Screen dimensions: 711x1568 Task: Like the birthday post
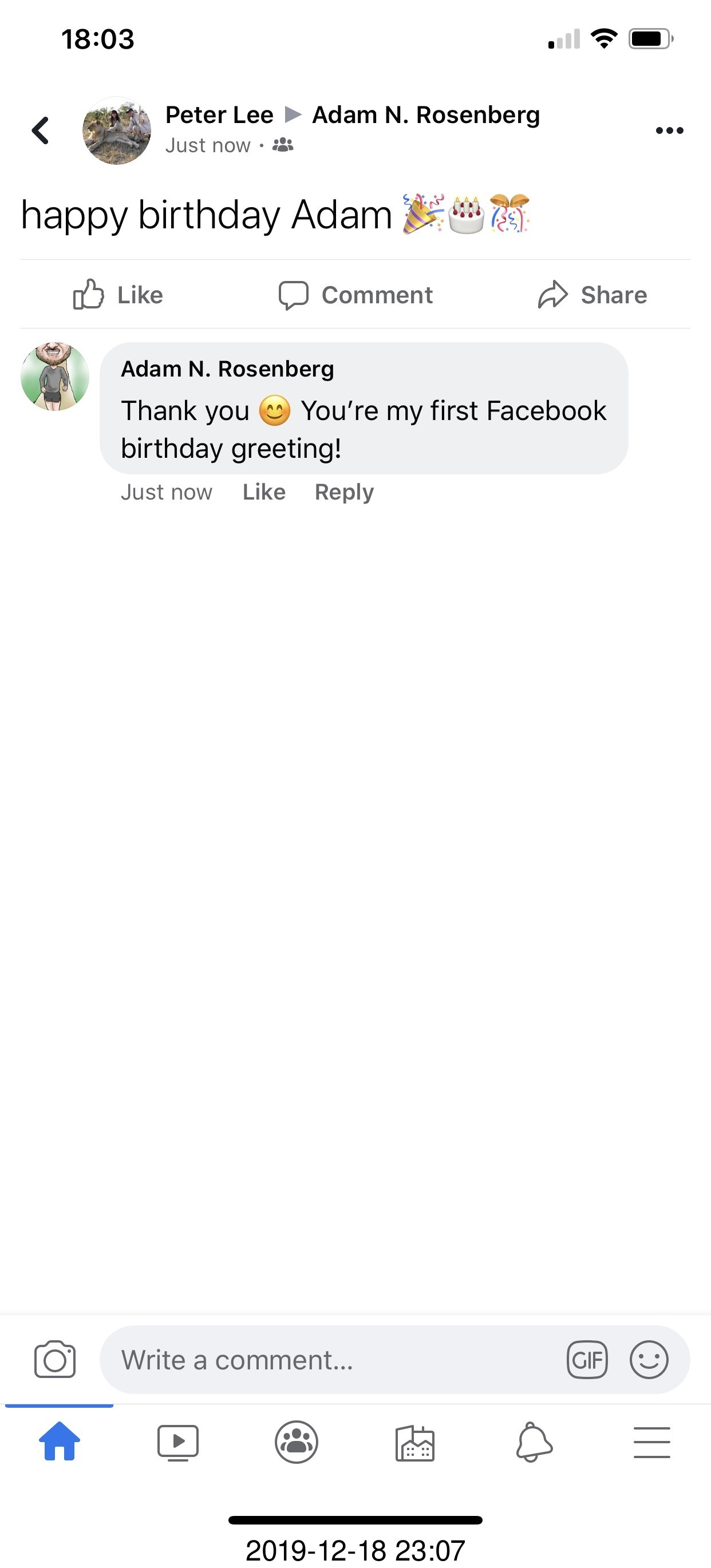tap(118, 295)
